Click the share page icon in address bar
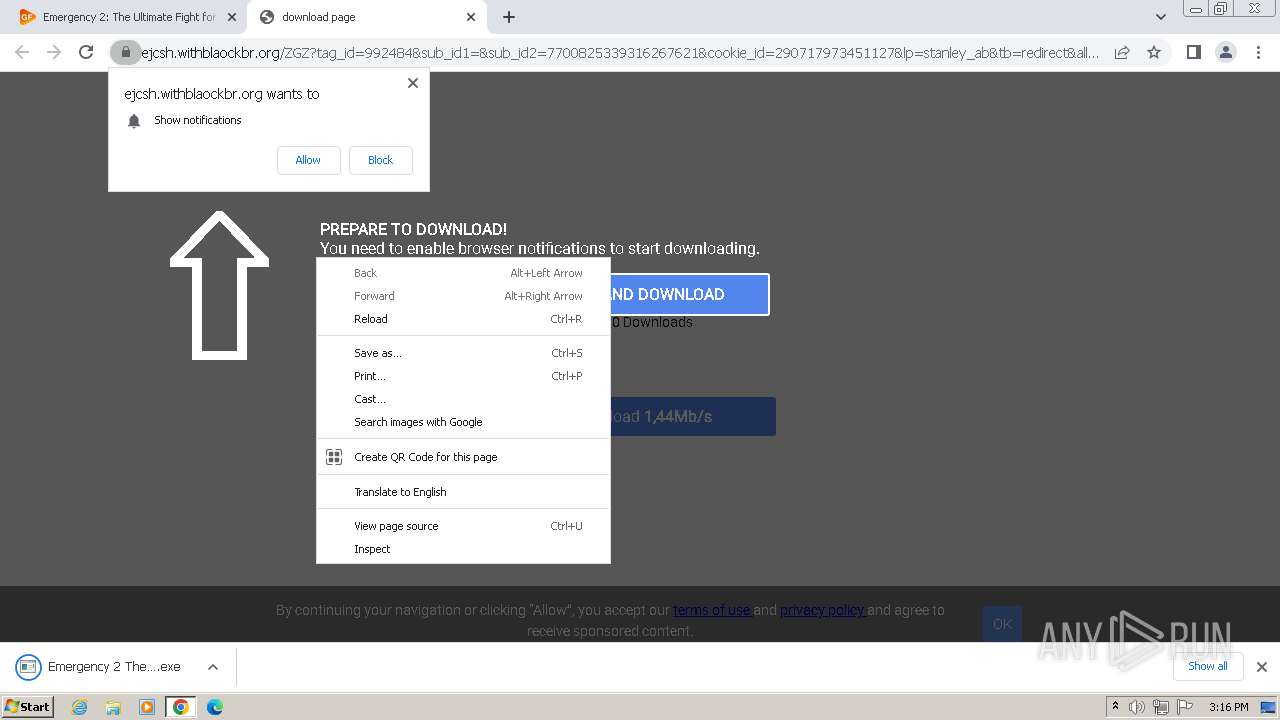The image size is (1280, 720). pyautogui.click(x=1122, y=52)
